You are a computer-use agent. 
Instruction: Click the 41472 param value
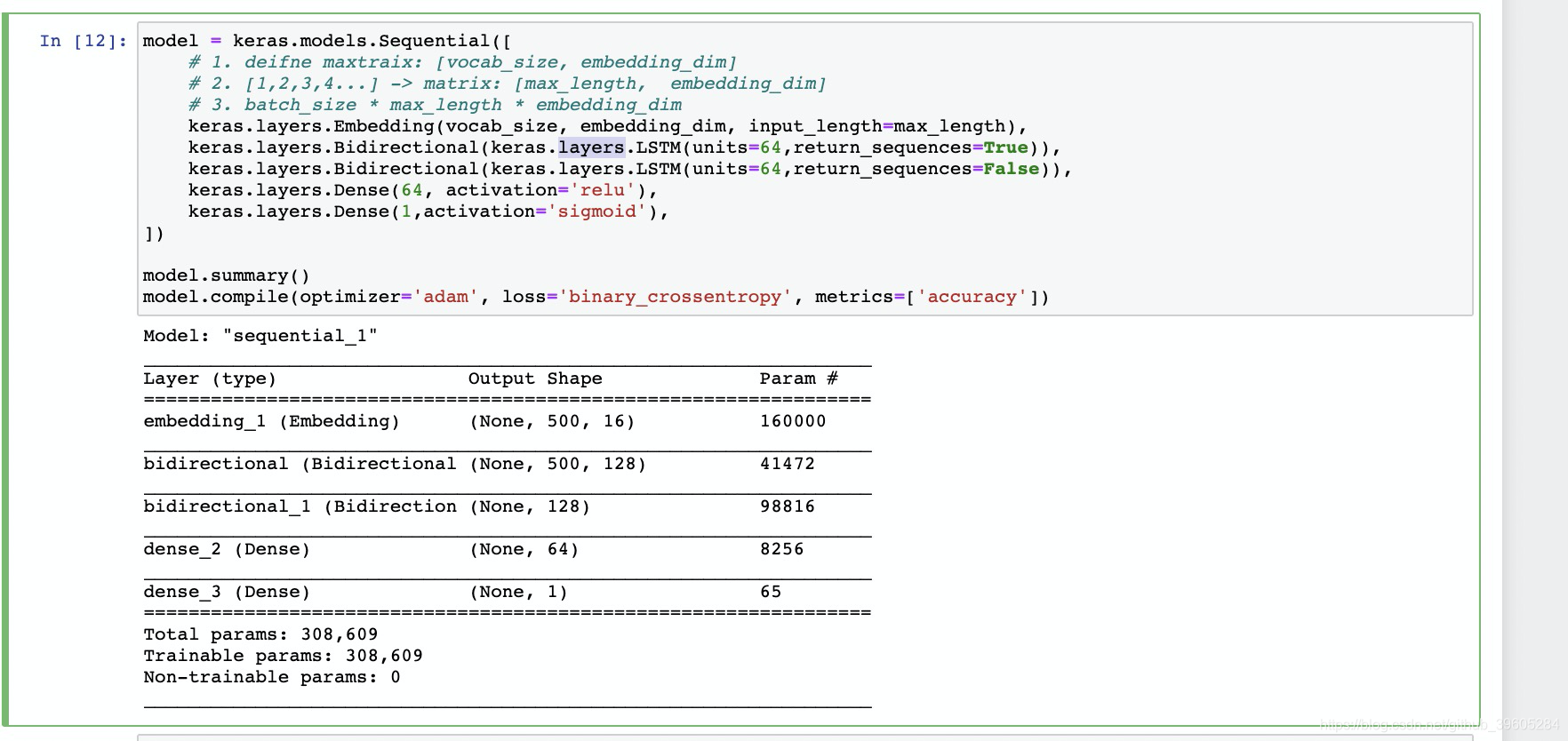click(787, 464)
